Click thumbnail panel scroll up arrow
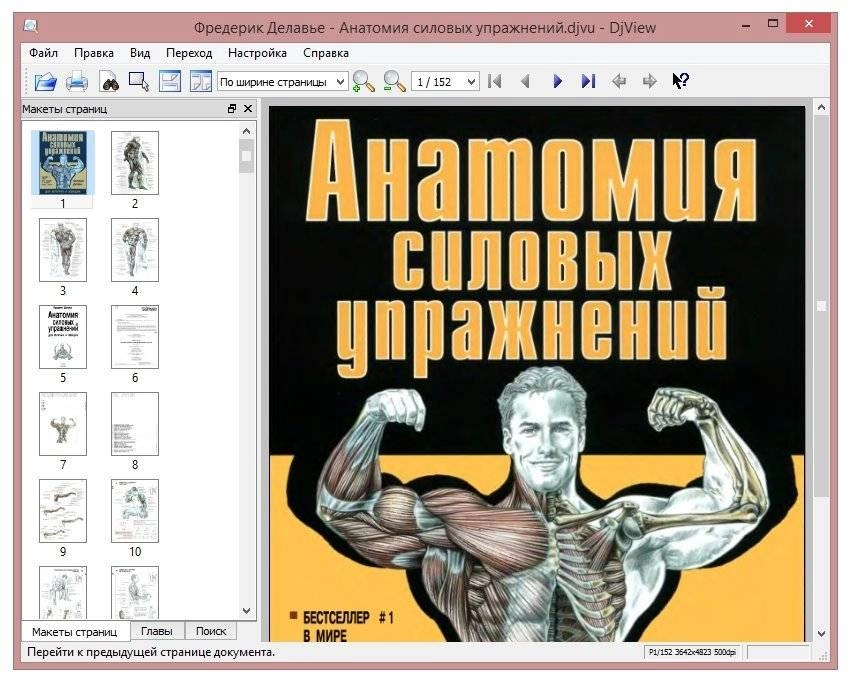The height and width of the screenshot is (689, 855). [x=246, y=131]
